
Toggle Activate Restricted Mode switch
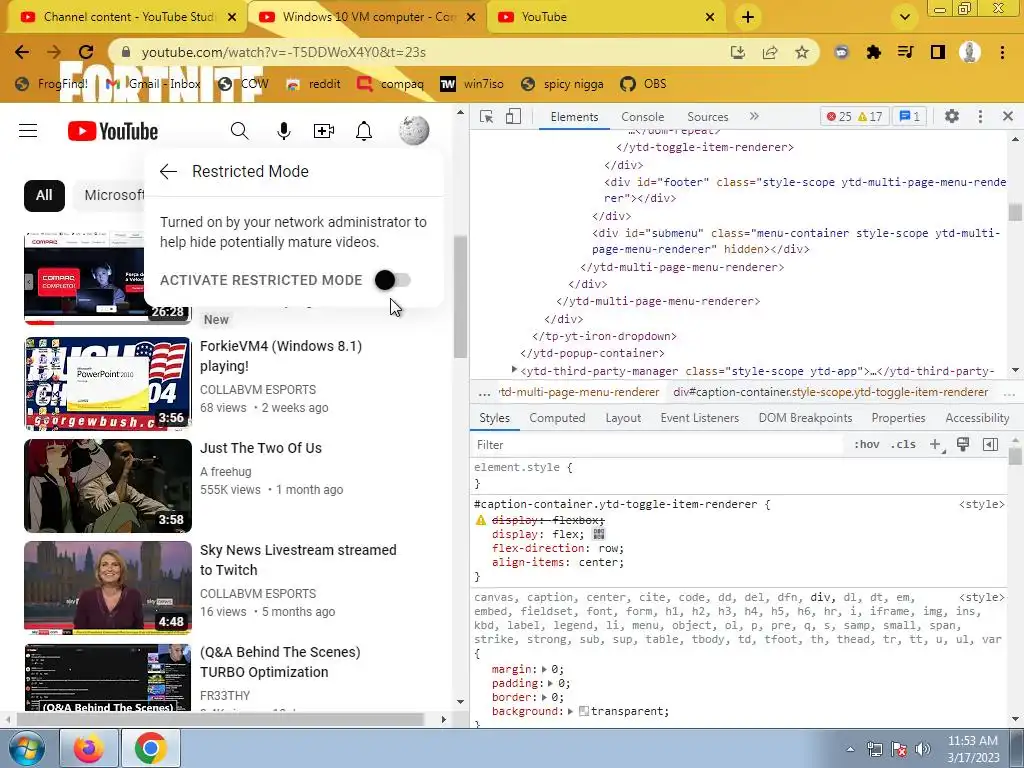[392, 280]
